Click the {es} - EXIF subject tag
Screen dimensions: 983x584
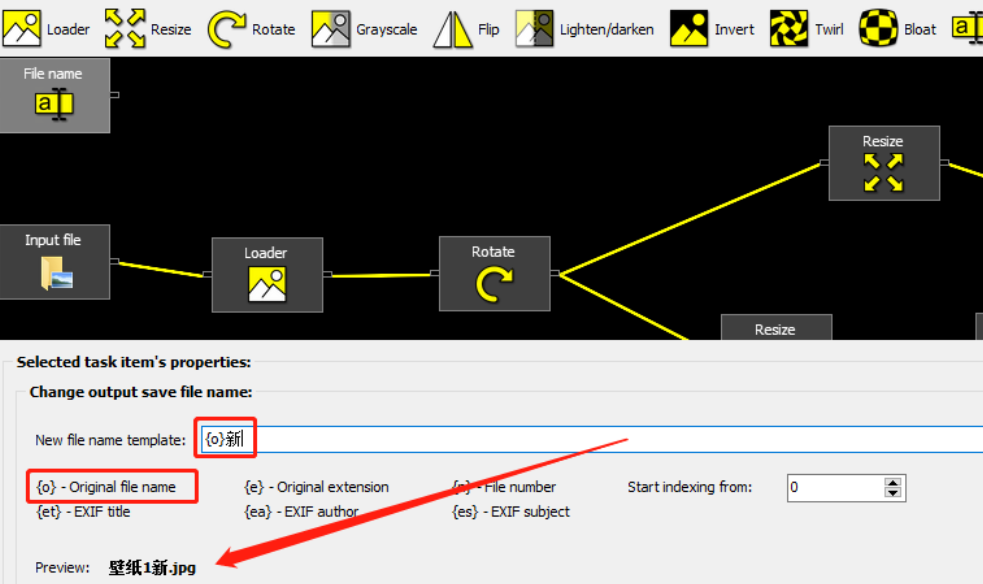(511, 511)
